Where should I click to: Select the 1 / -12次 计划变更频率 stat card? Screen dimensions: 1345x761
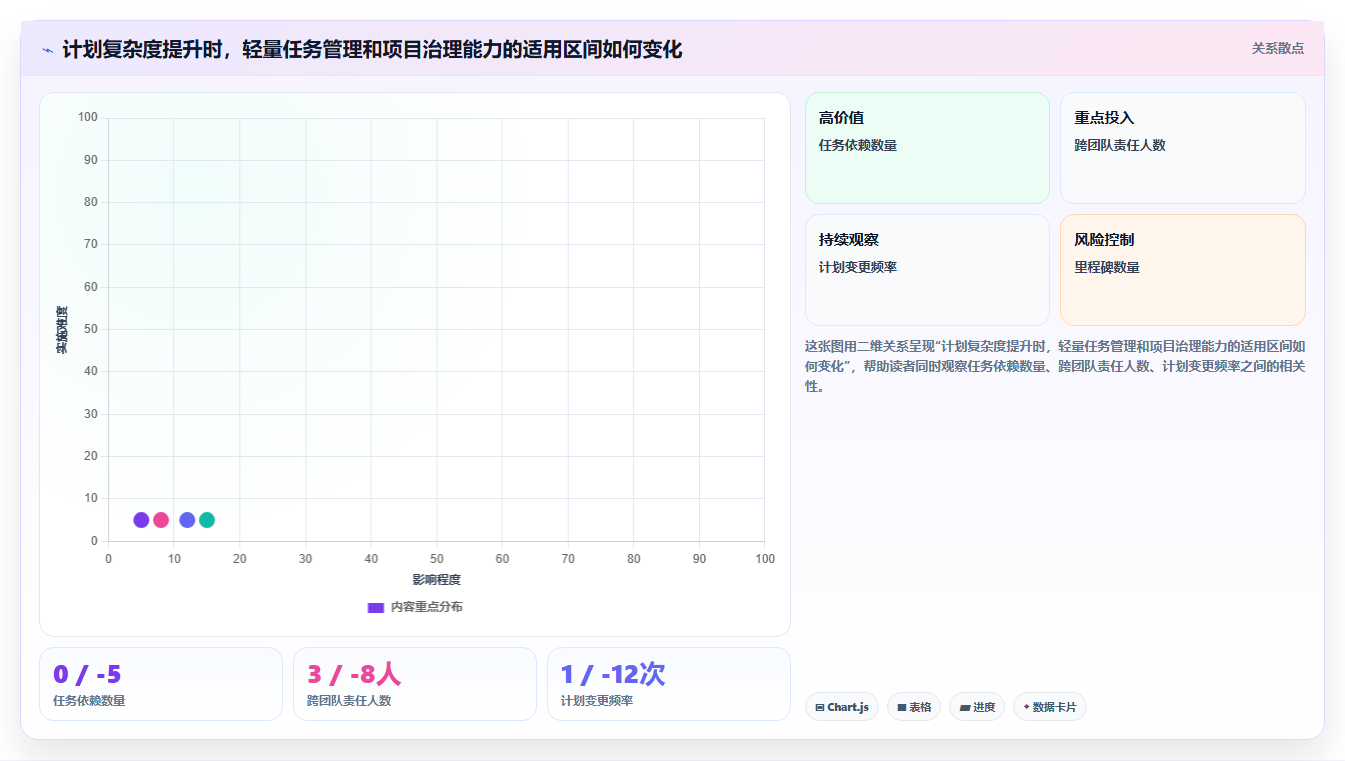tap(669, 684)
